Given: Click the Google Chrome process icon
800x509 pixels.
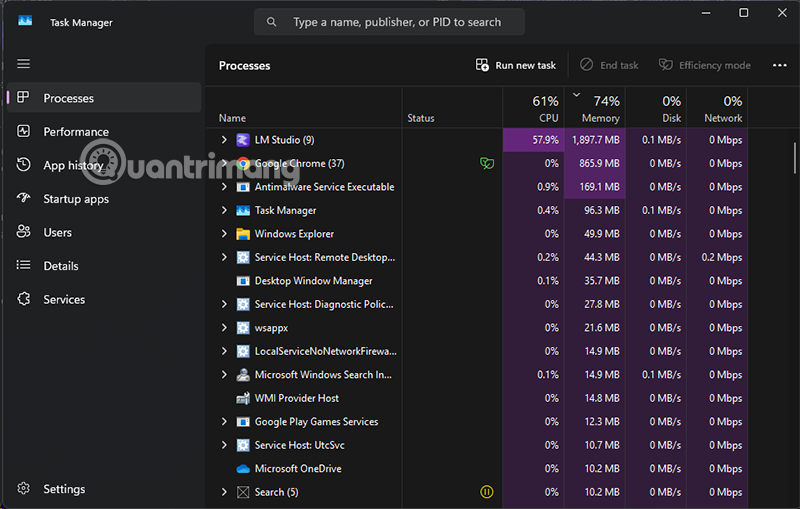Looking at the screenshot, I should pos(243,163).
